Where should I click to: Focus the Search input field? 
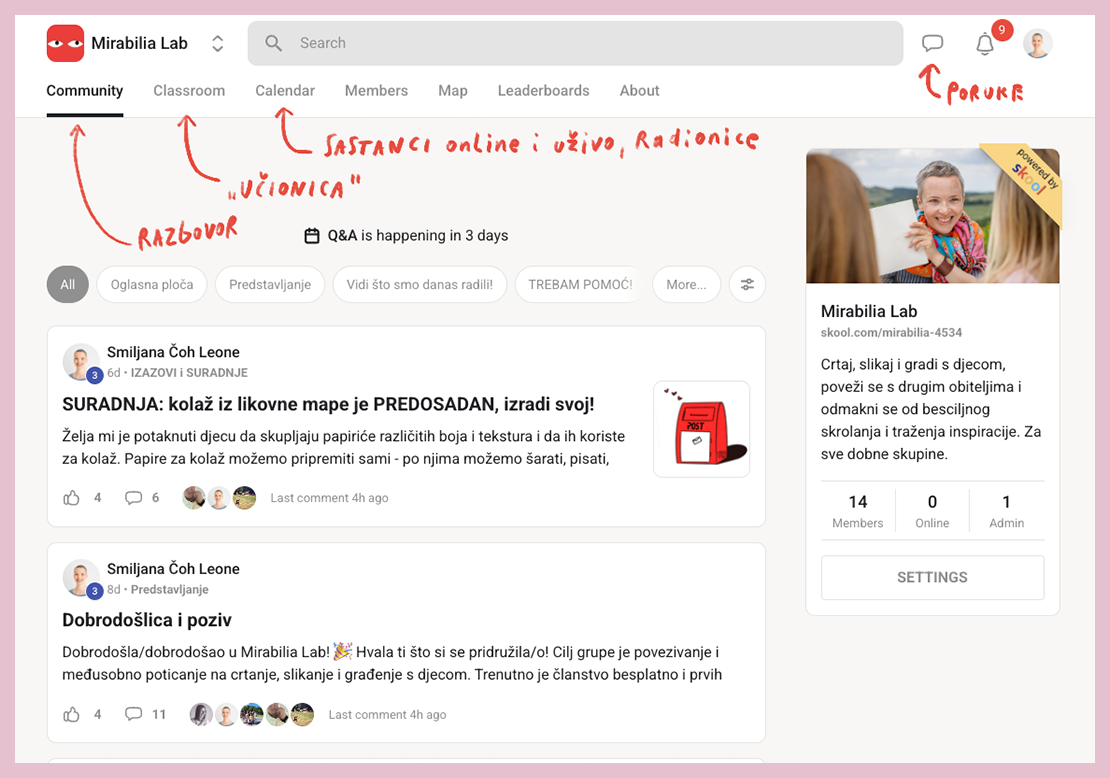[x=575, y=43]
